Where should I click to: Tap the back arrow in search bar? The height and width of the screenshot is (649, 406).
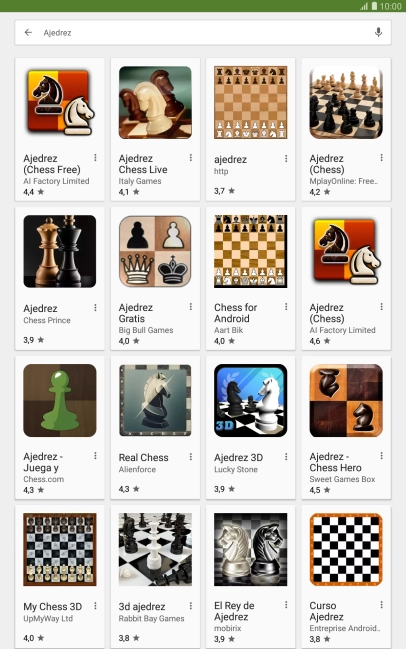point(28,32)
